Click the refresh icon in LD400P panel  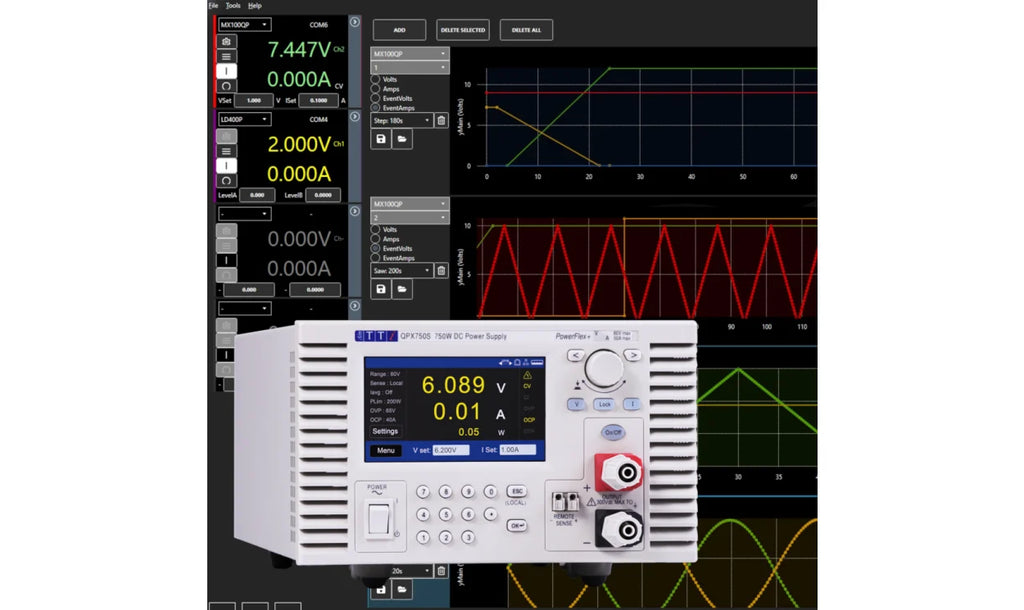tap(227, 180)
